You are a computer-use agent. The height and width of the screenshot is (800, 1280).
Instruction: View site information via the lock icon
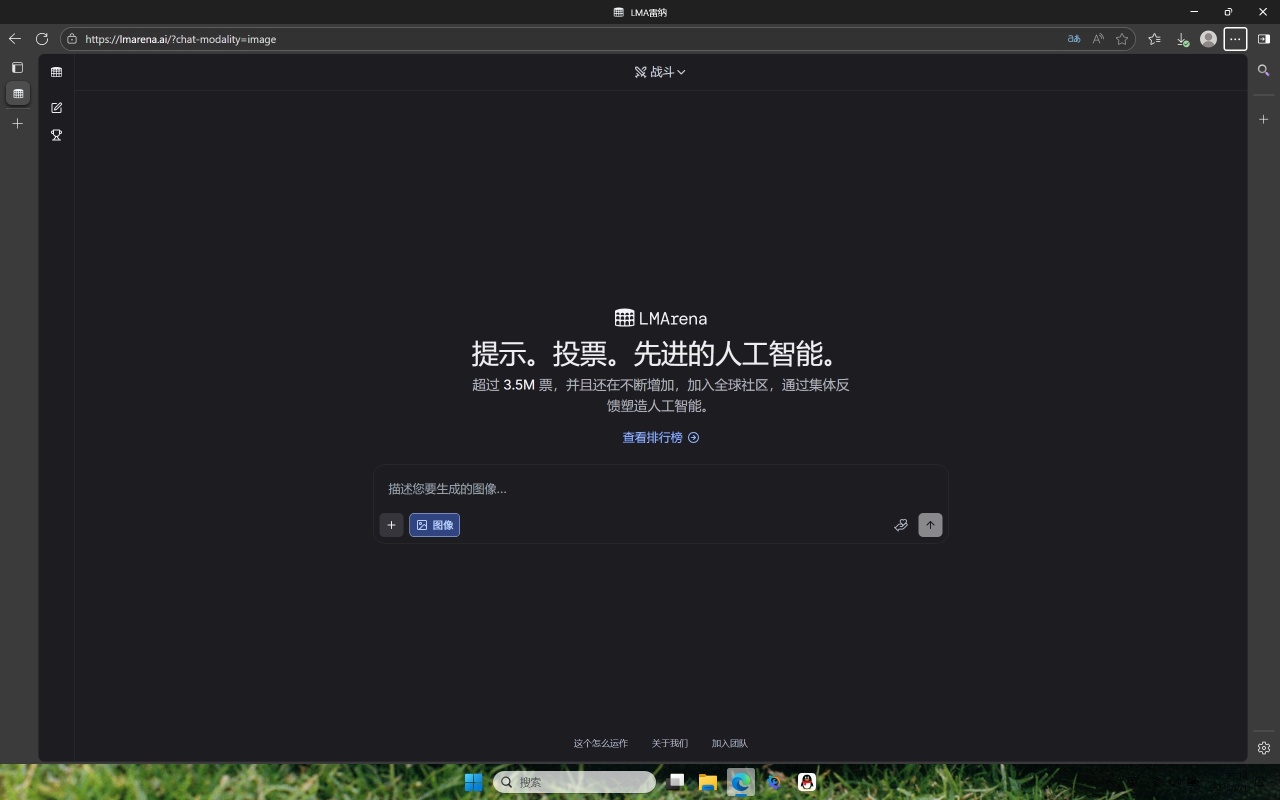(x=72, y=39)
